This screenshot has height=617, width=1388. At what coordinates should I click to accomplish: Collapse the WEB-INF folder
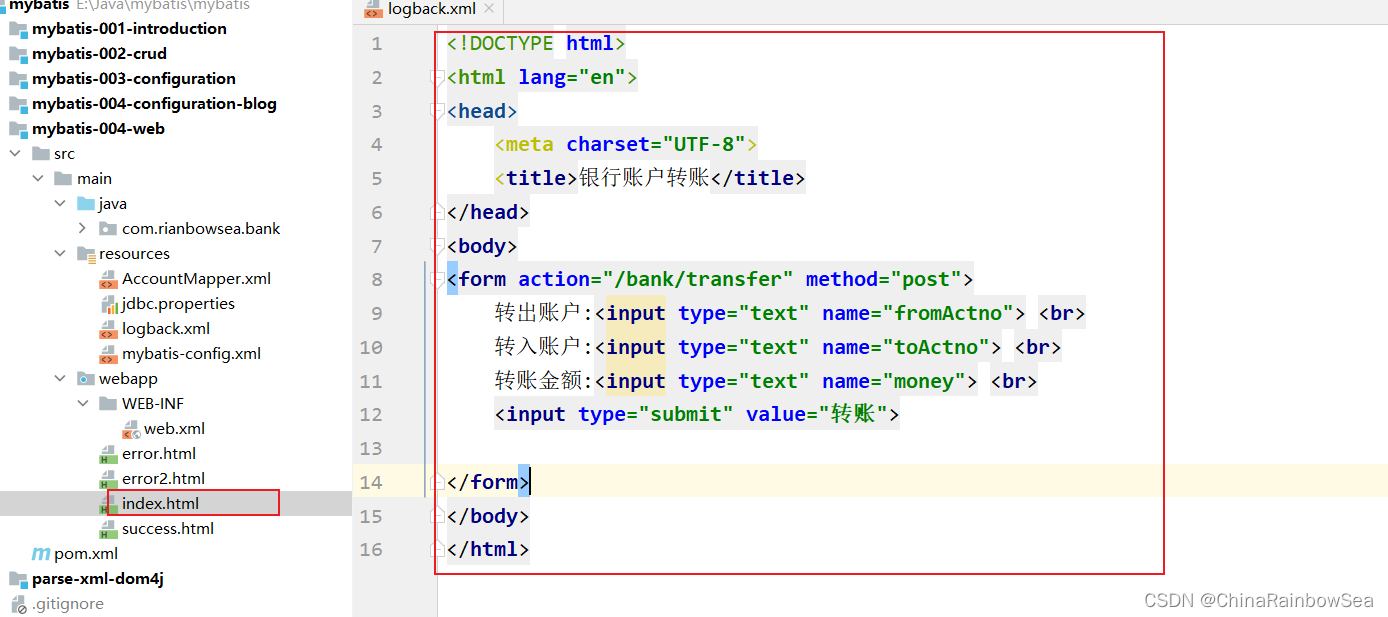tap(82, 404)
